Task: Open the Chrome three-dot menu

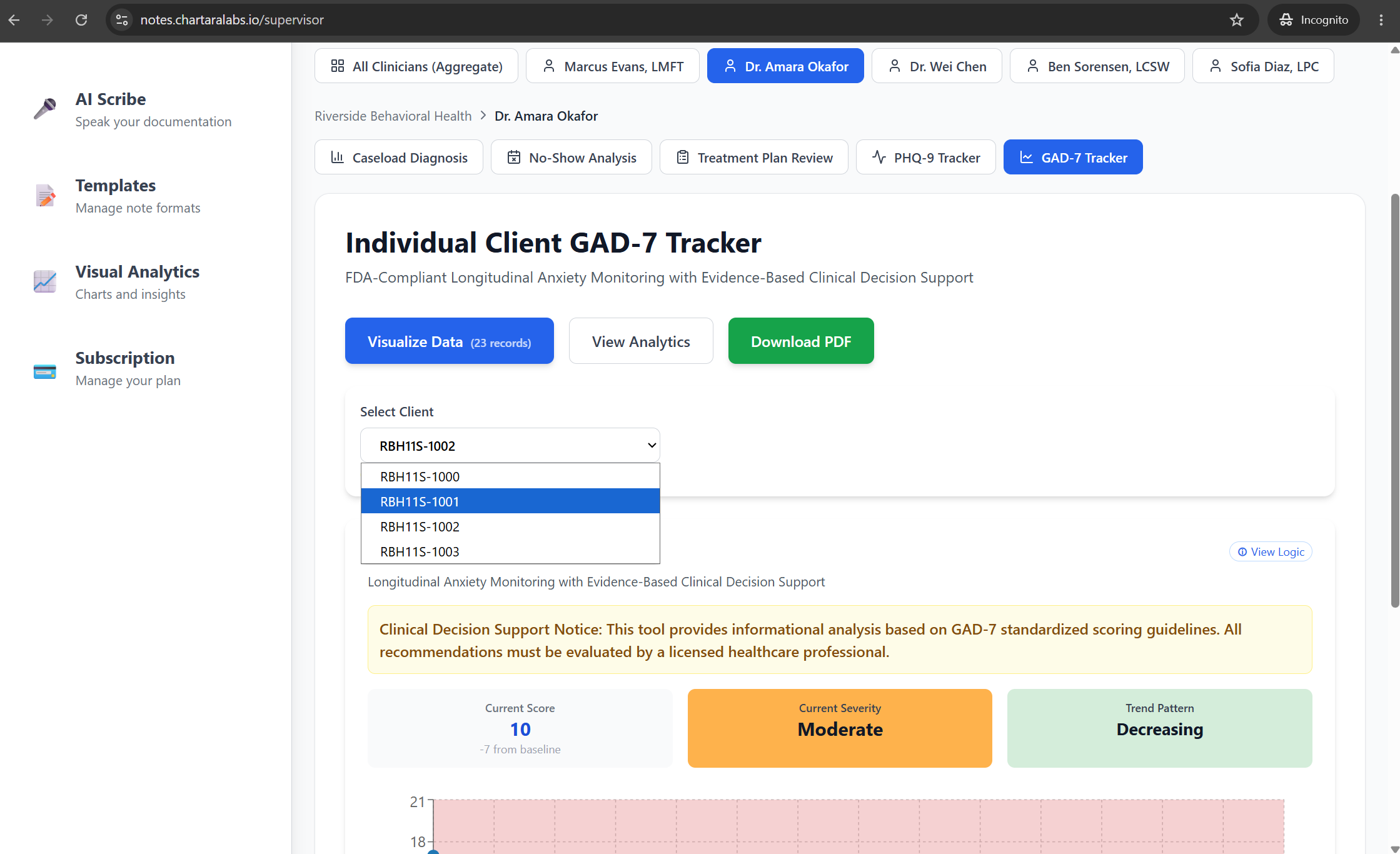Action: pos(1381,20)
